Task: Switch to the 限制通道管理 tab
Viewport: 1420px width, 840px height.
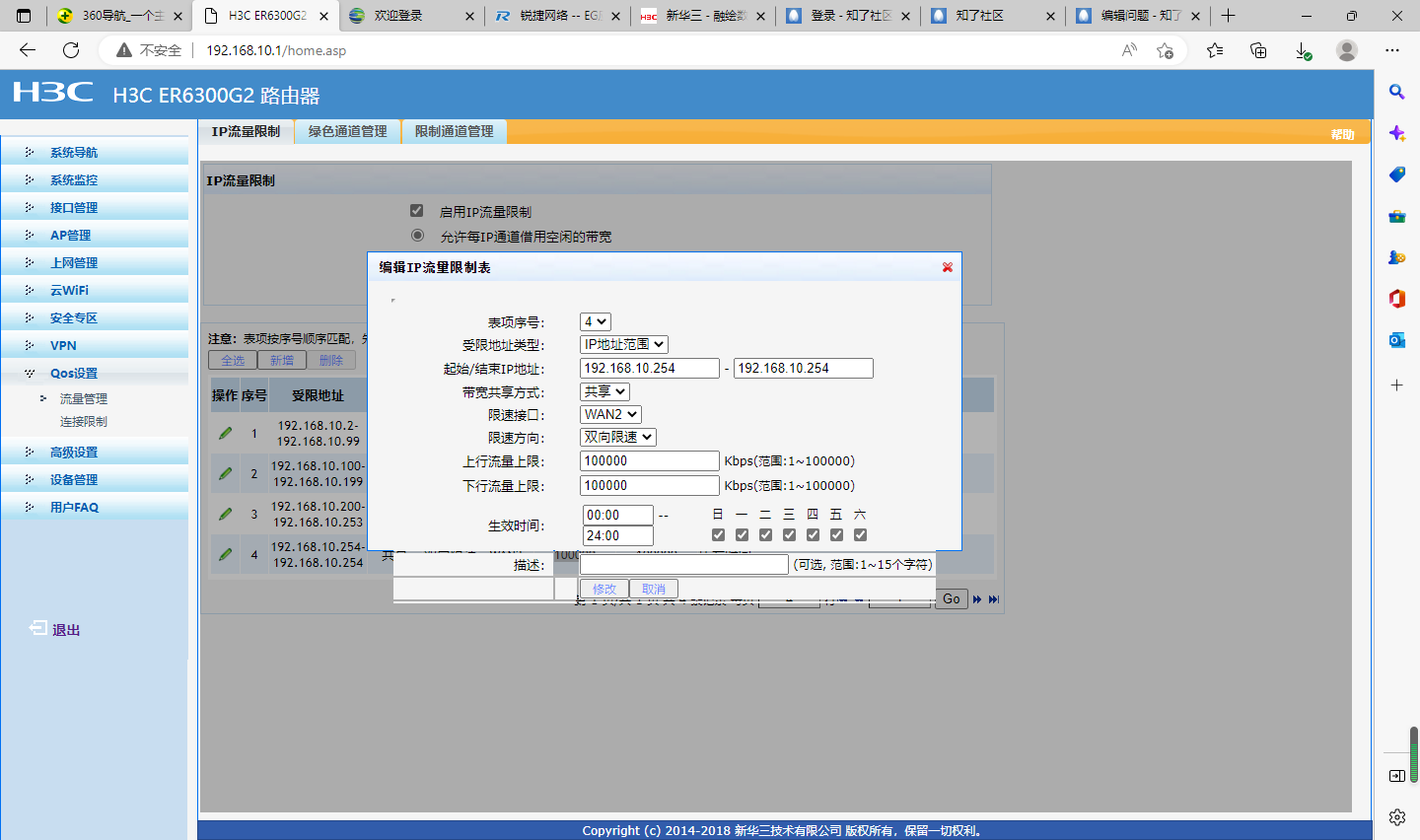Action: (455, 131)
